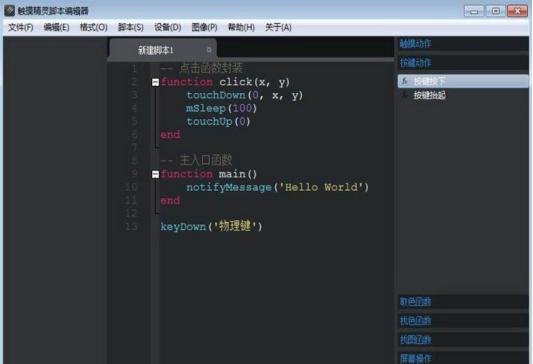Close the 触摸精灵脚本编辑器 window
This screenshot has width=533, height=364.
(518, 11)
